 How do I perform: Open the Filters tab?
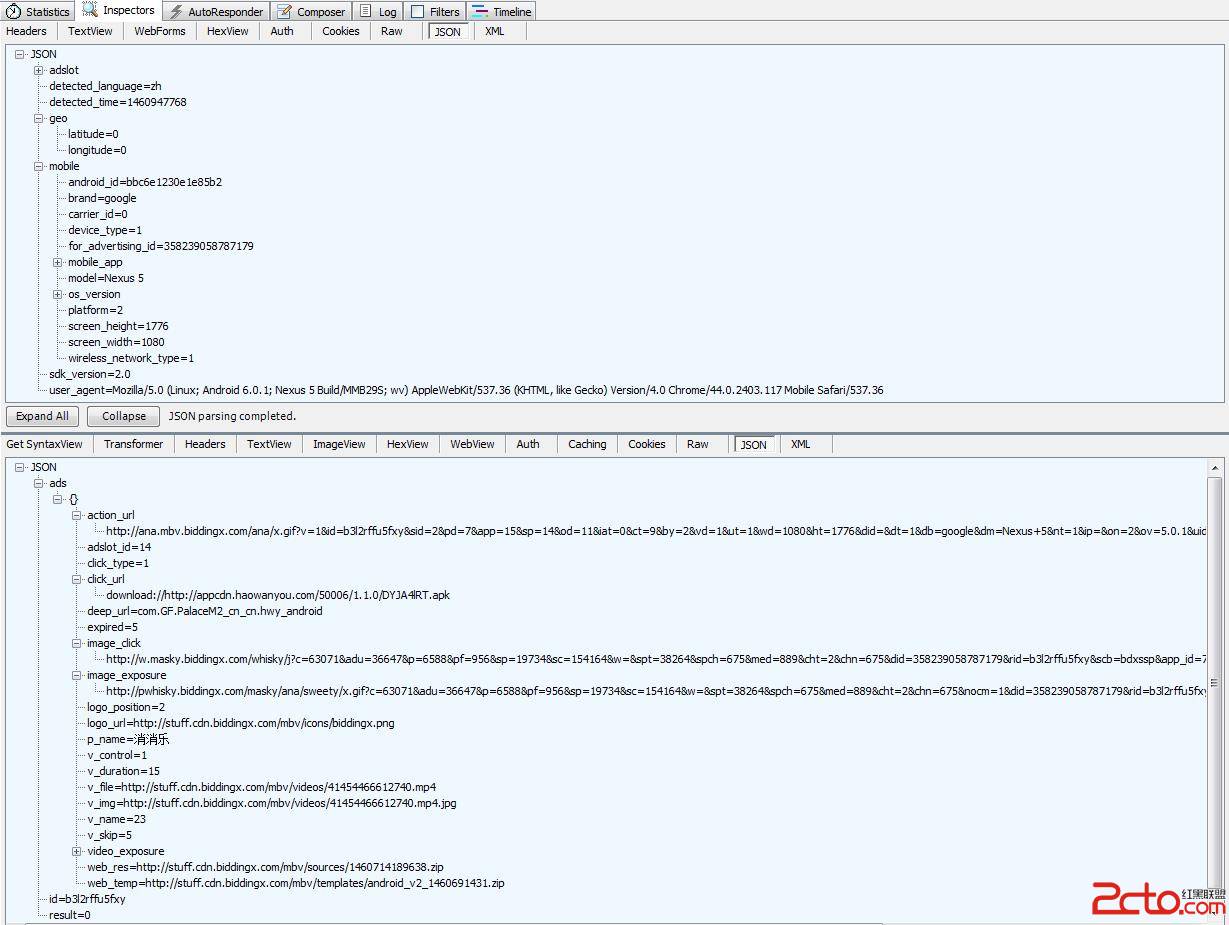[435, 12]
